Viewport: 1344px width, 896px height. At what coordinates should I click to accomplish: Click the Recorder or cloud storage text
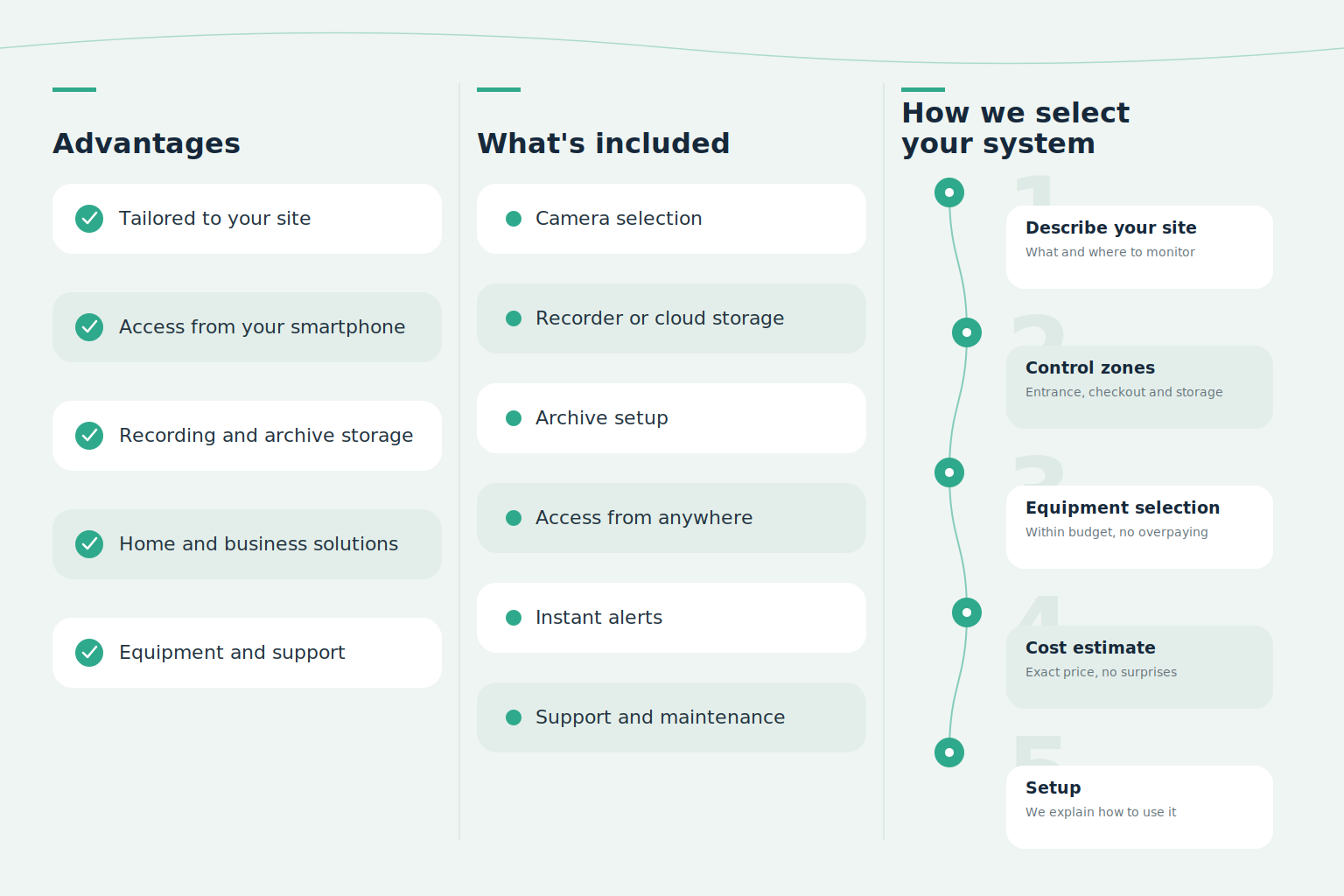tap(660, 318)
